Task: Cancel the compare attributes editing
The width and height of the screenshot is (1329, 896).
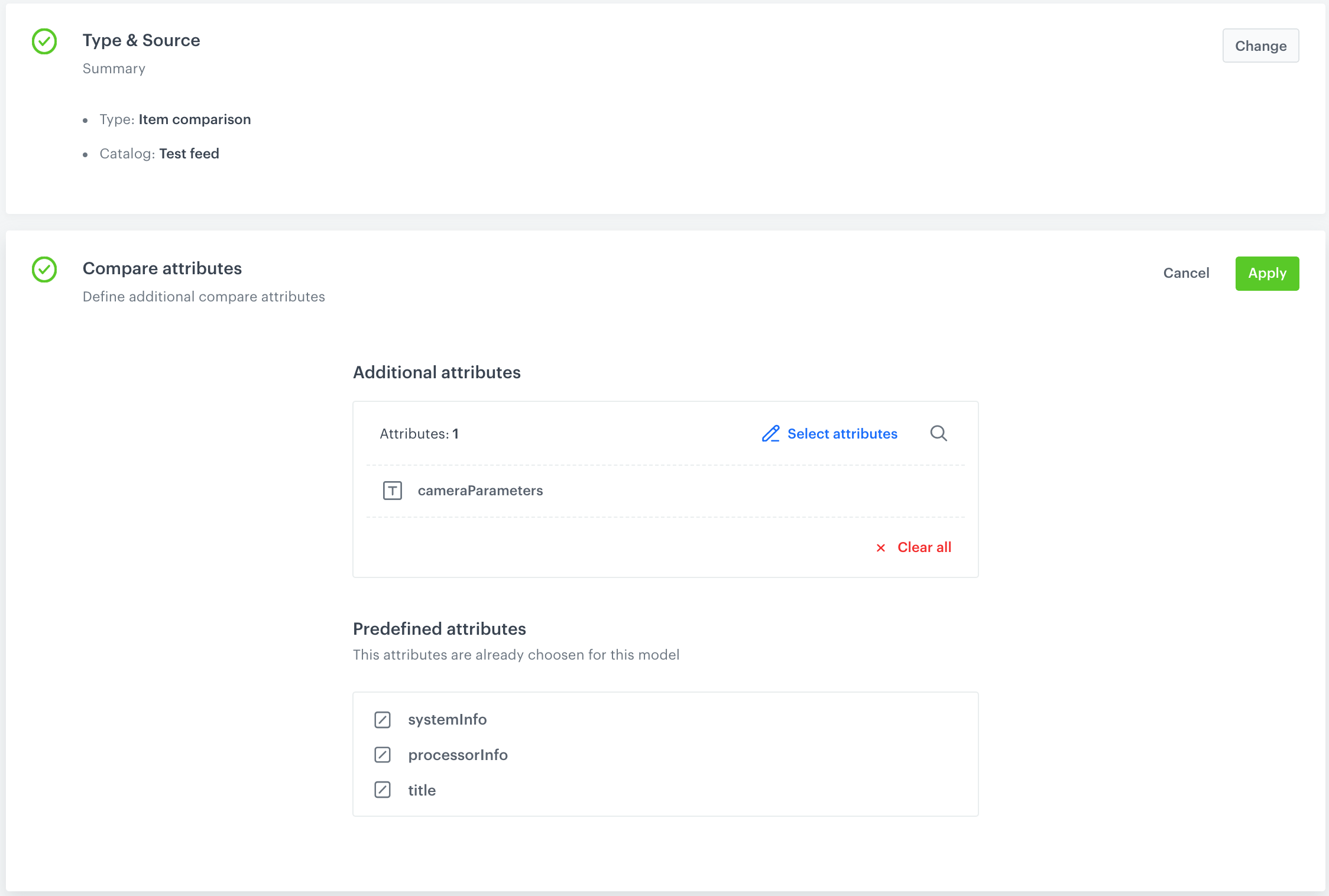Action: (1187, 273)
